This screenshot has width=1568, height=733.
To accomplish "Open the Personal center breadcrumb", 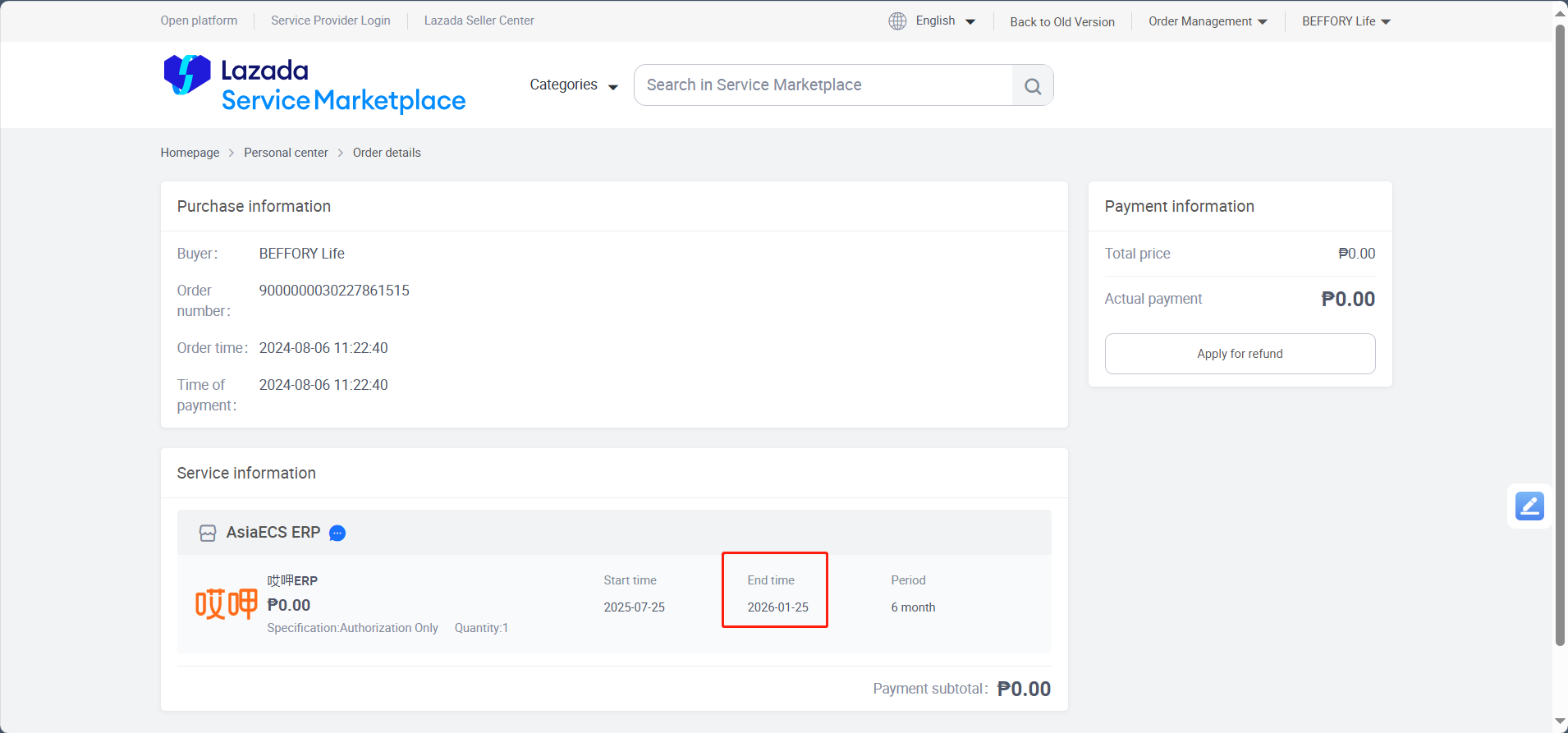I will [x=286, y=153].
